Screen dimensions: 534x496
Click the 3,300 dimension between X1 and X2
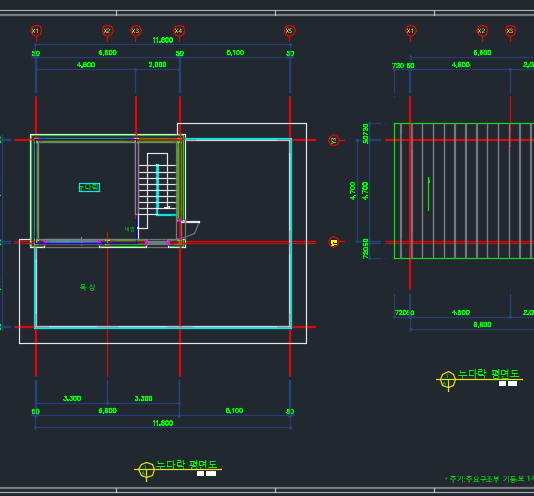72,398
